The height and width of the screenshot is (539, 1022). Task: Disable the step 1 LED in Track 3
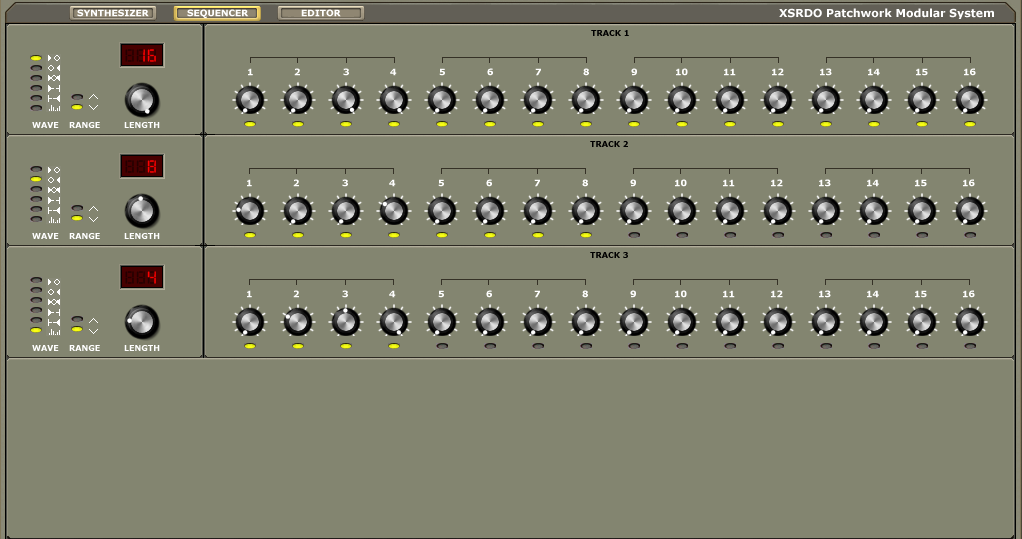pyautogui.click(x=250, y=346)
